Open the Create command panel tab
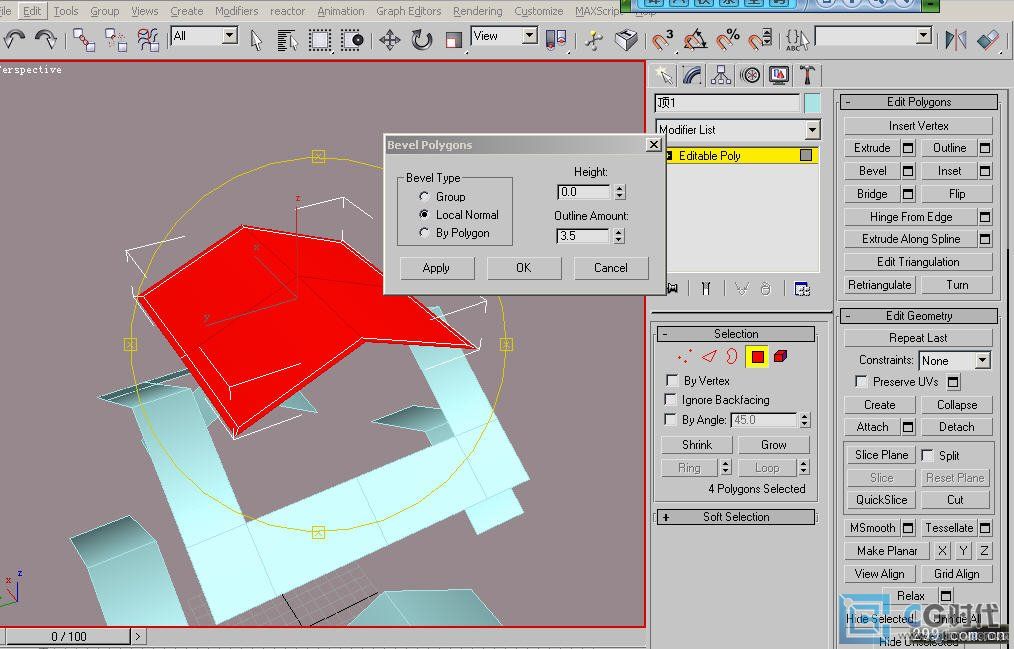 pos(663,76)
